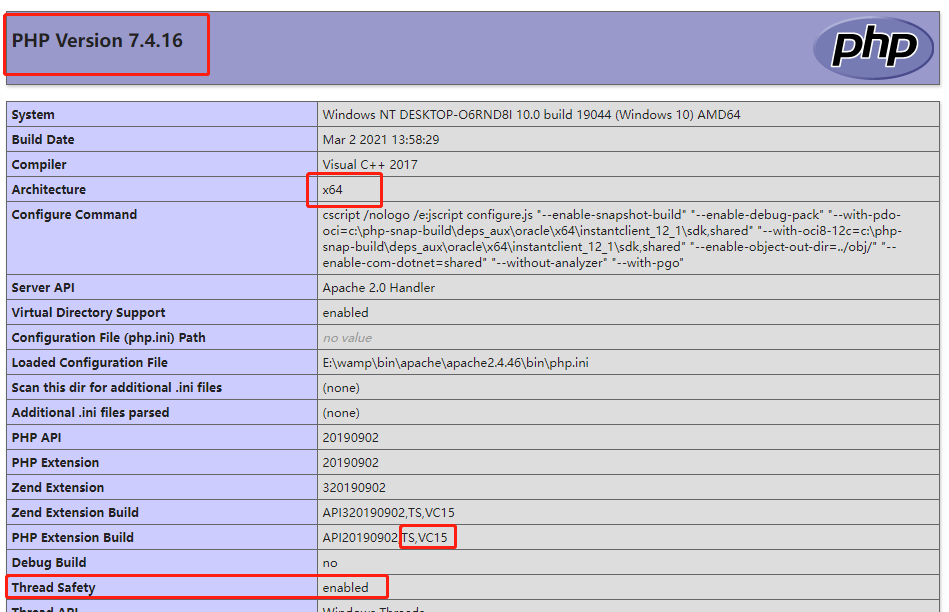Select 'enabled' value for Thread Safety

click(x=345, y=587)
